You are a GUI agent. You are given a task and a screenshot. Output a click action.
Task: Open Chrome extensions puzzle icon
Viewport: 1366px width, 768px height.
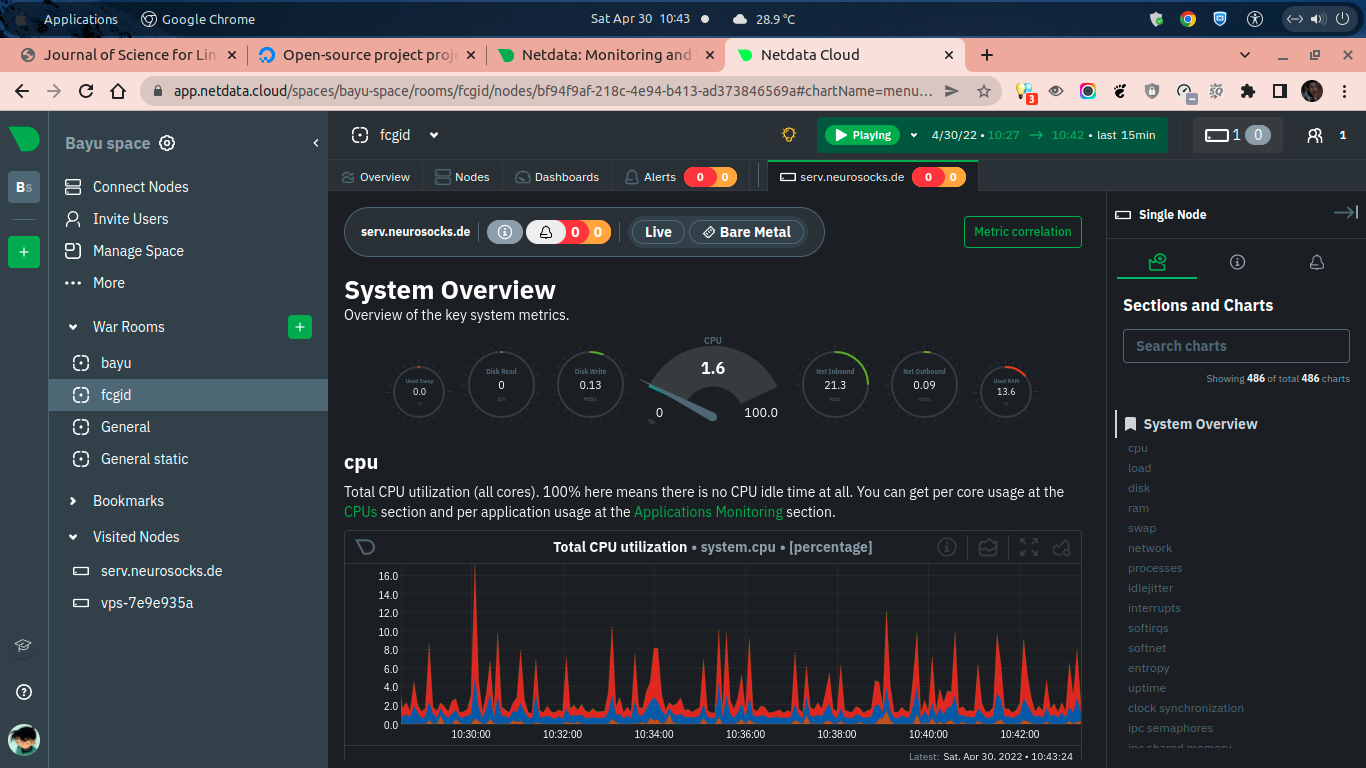pos(1247,91)
